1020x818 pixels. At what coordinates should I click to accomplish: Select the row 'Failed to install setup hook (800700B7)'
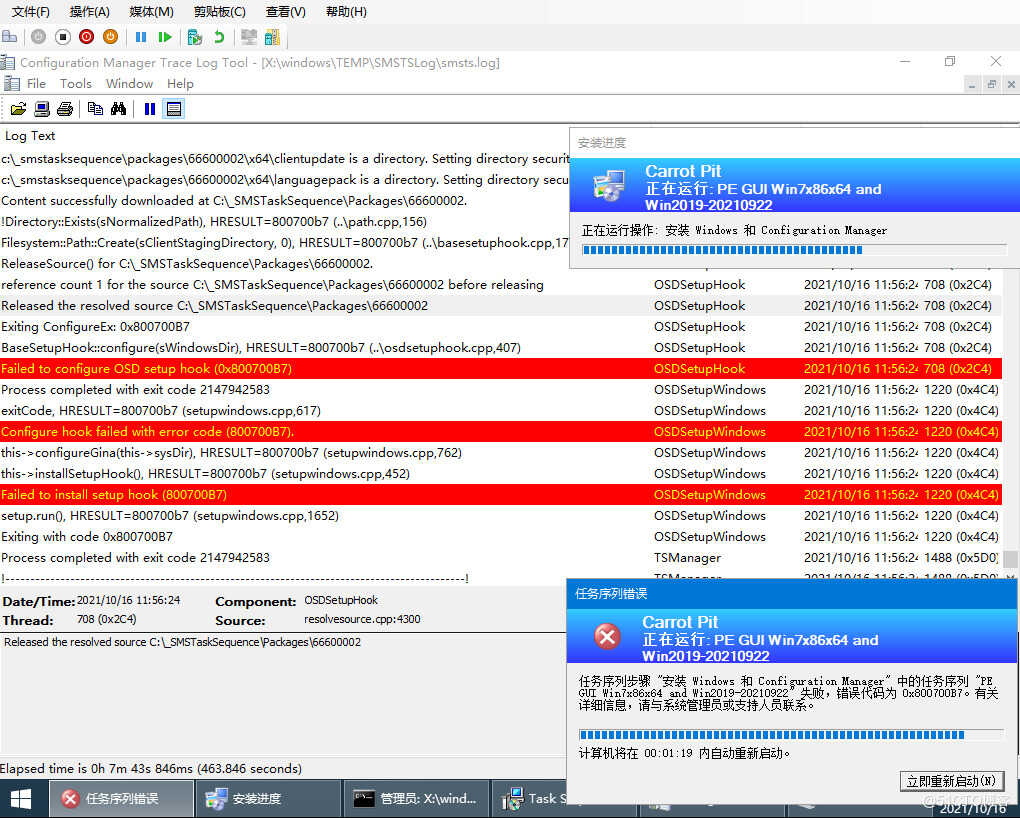point(500,495)
